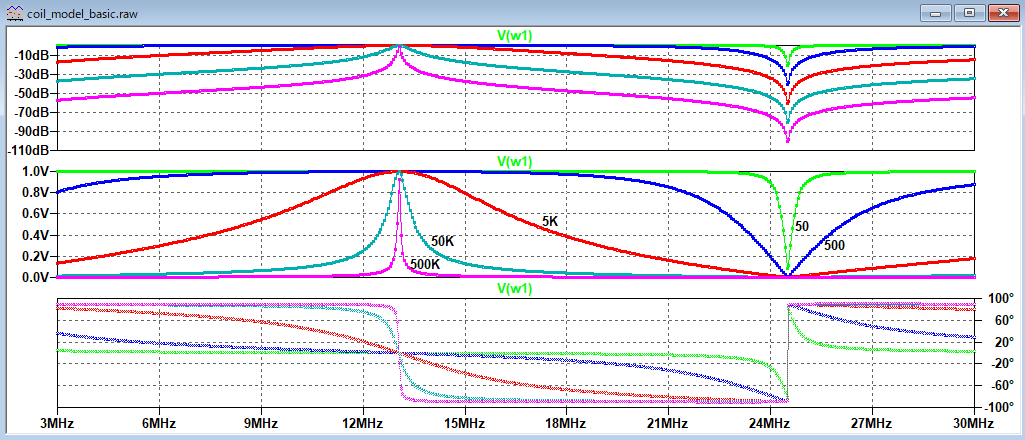Click the V(w1) label in middle pane
The image size is (1025, 440).
(515, 161)
